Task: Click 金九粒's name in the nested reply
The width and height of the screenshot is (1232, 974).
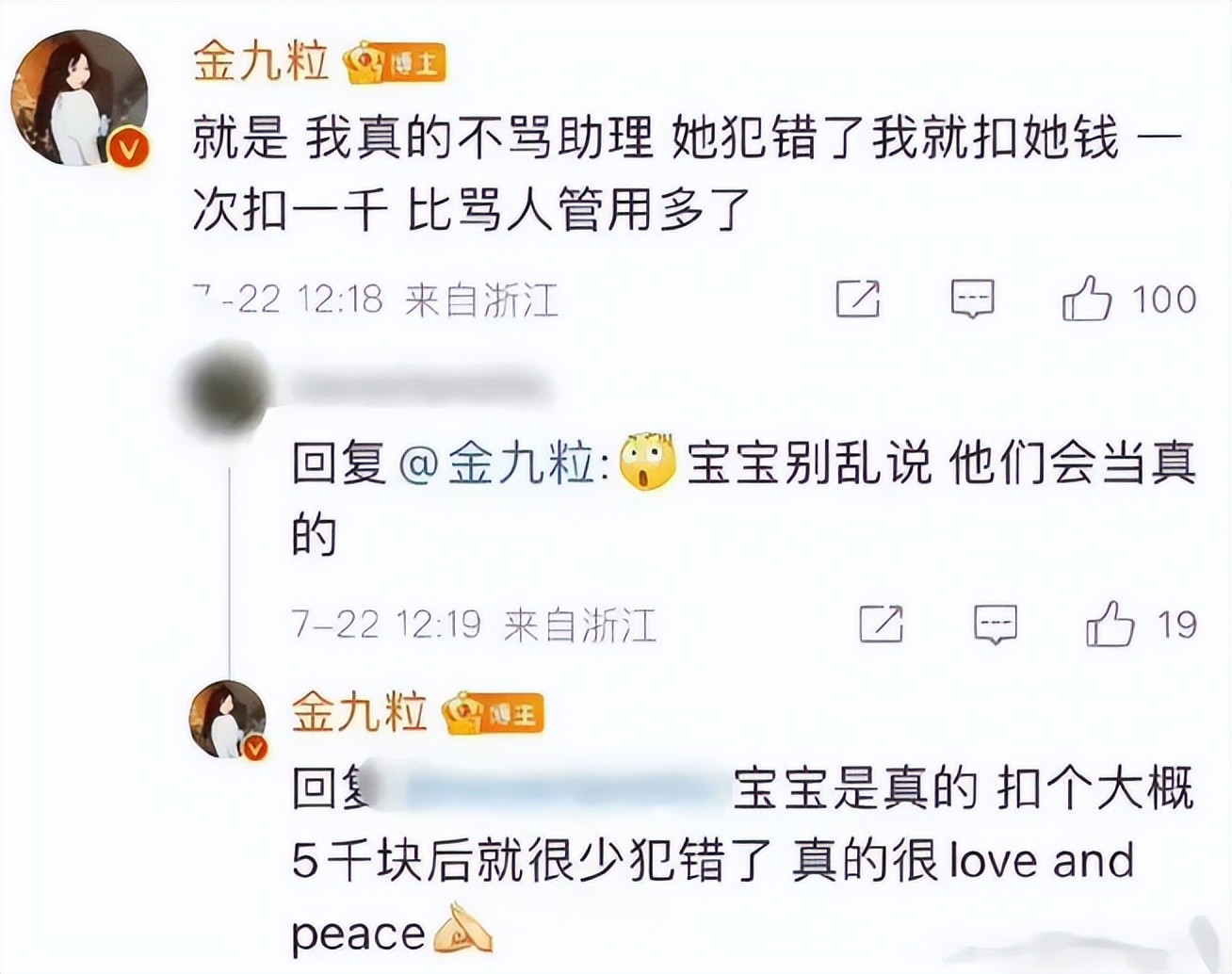Action: tap(359, 711)
